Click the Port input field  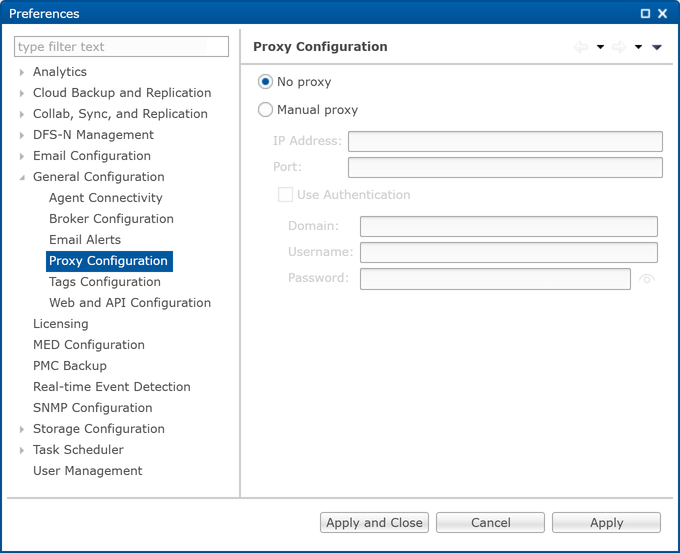[x=505, y=167]
